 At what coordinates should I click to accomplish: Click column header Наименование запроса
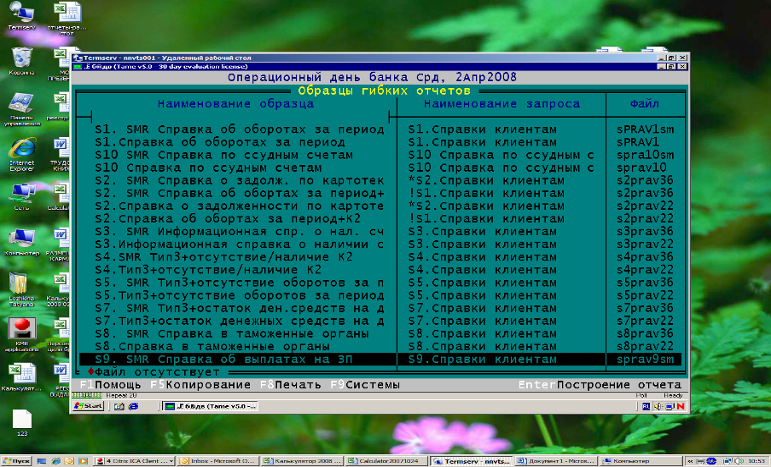[x=502, y=104]
